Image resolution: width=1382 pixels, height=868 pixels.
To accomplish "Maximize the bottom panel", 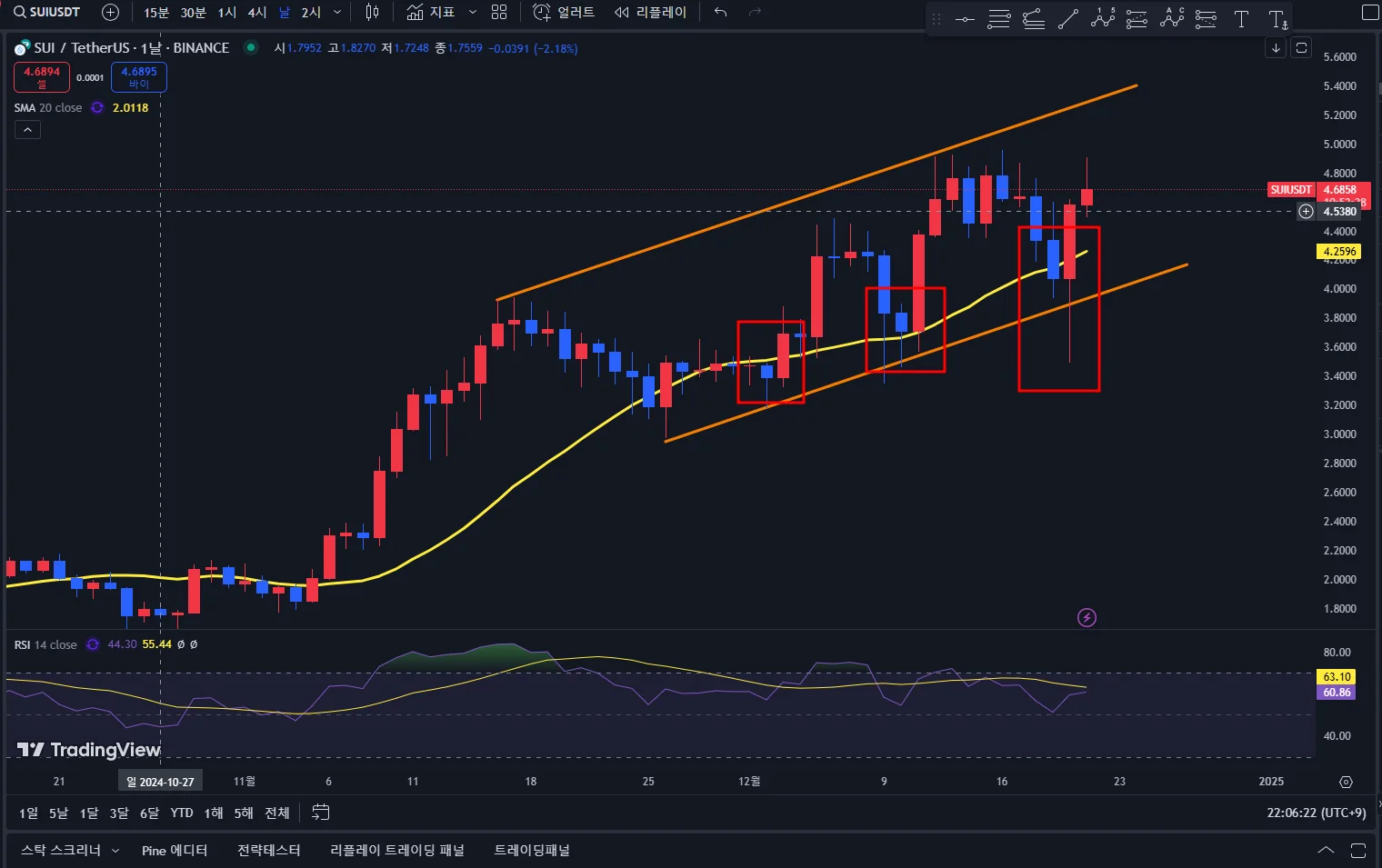I will coord(1358,850).
